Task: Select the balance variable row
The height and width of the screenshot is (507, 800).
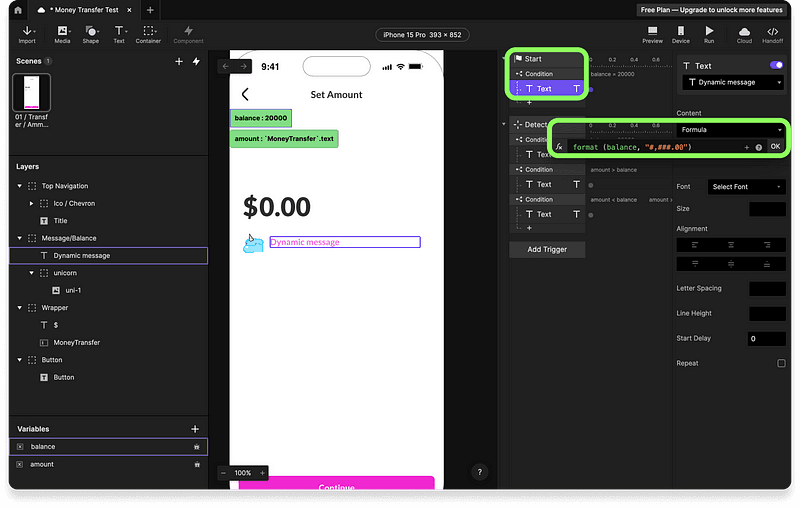Action: (x=108, y=447)
